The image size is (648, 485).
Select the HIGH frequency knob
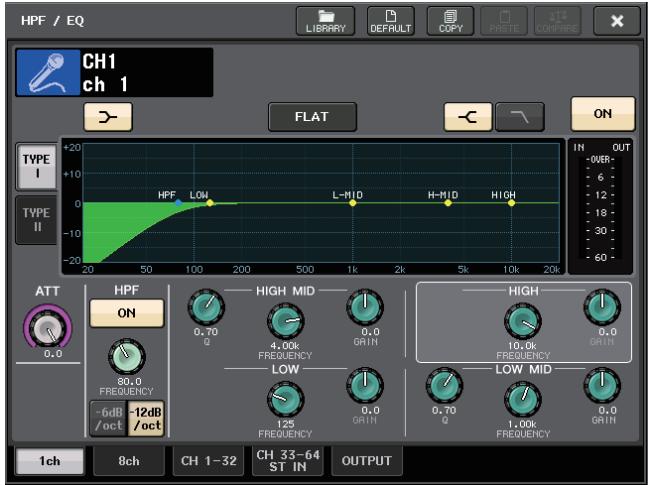[x=523, y=321]
